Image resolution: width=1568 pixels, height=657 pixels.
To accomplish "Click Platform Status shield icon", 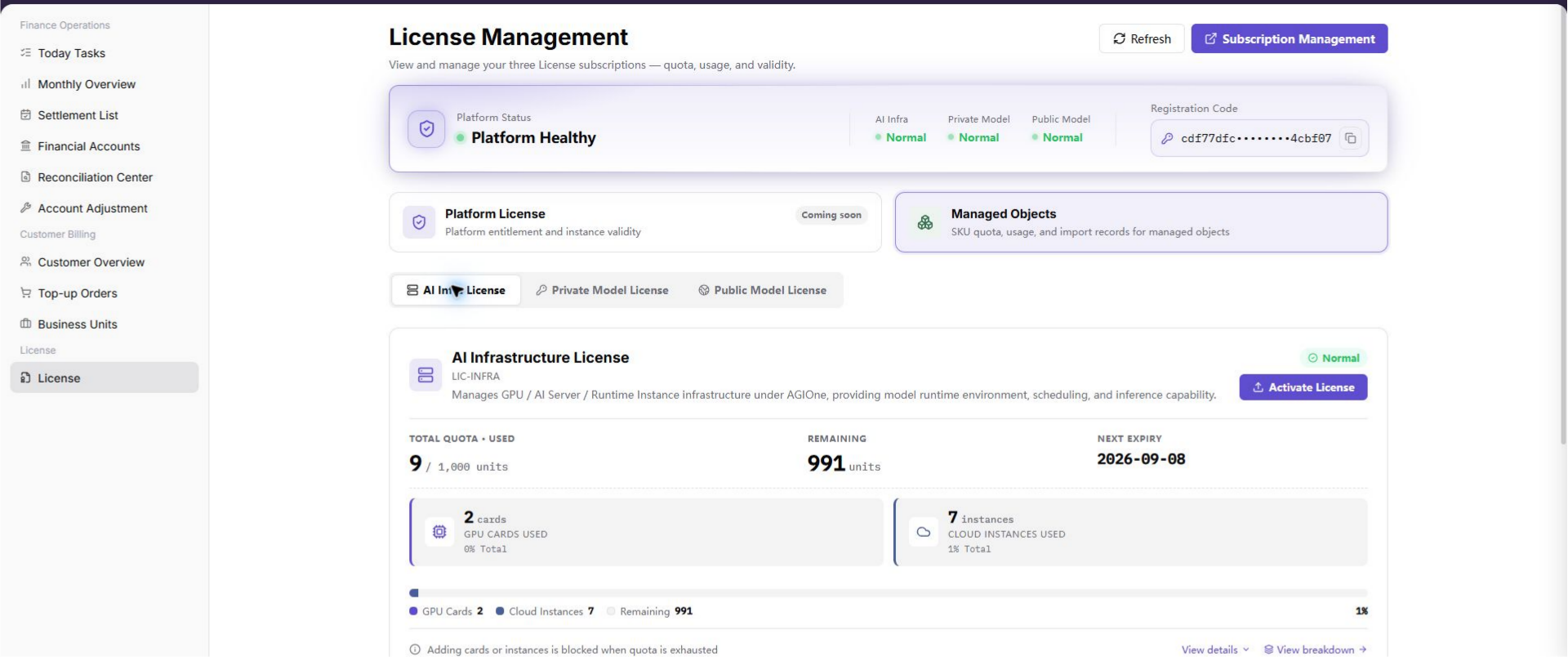I will pyautogui.click(x=426, y=128).
